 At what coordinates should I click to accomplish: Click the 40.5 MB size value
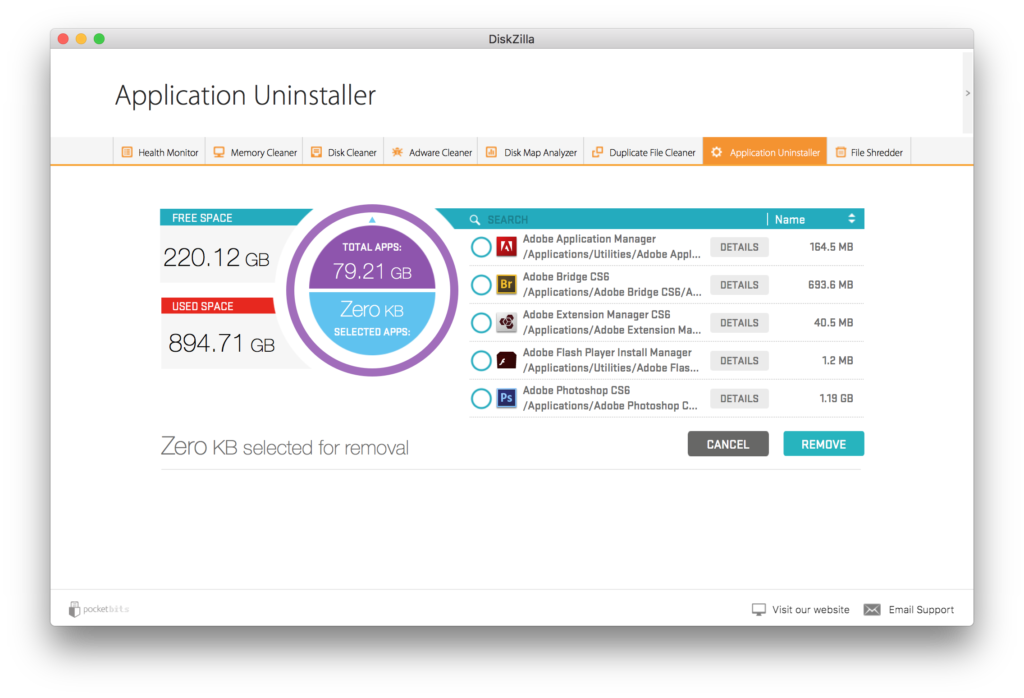(x=833, y=323)
